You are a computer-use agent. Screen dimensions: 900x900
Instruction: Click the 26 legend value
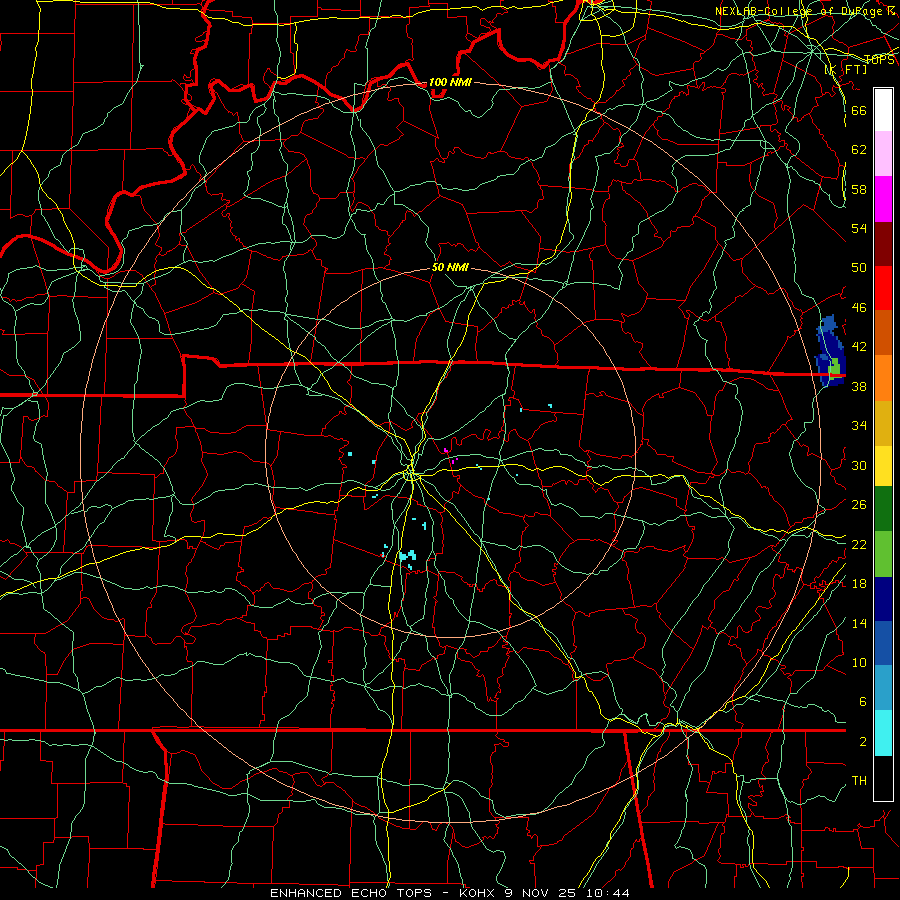(859, 505)
